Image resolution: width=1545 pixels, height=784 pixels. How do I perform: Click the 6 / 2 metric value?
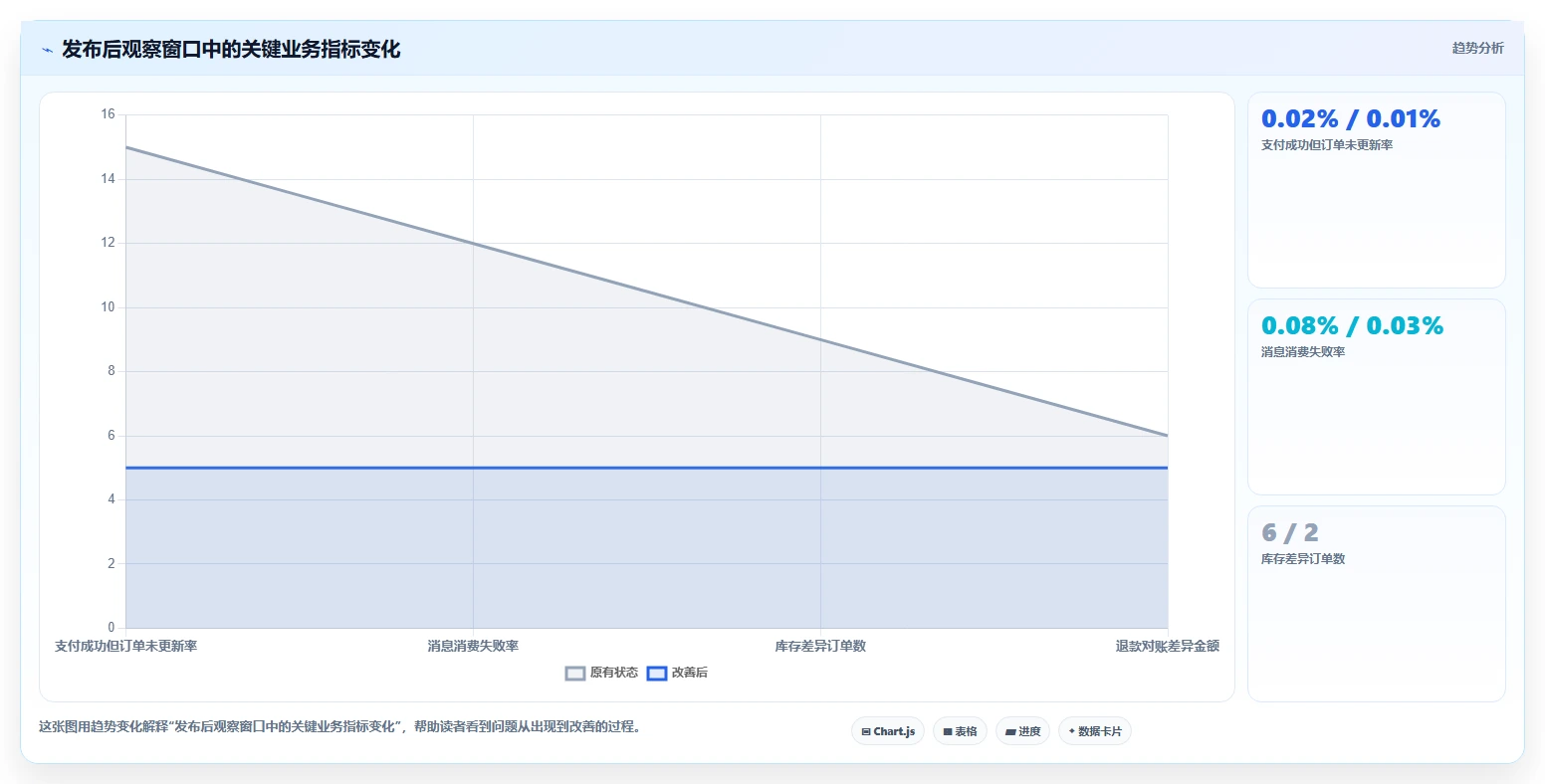[1290, 533]
